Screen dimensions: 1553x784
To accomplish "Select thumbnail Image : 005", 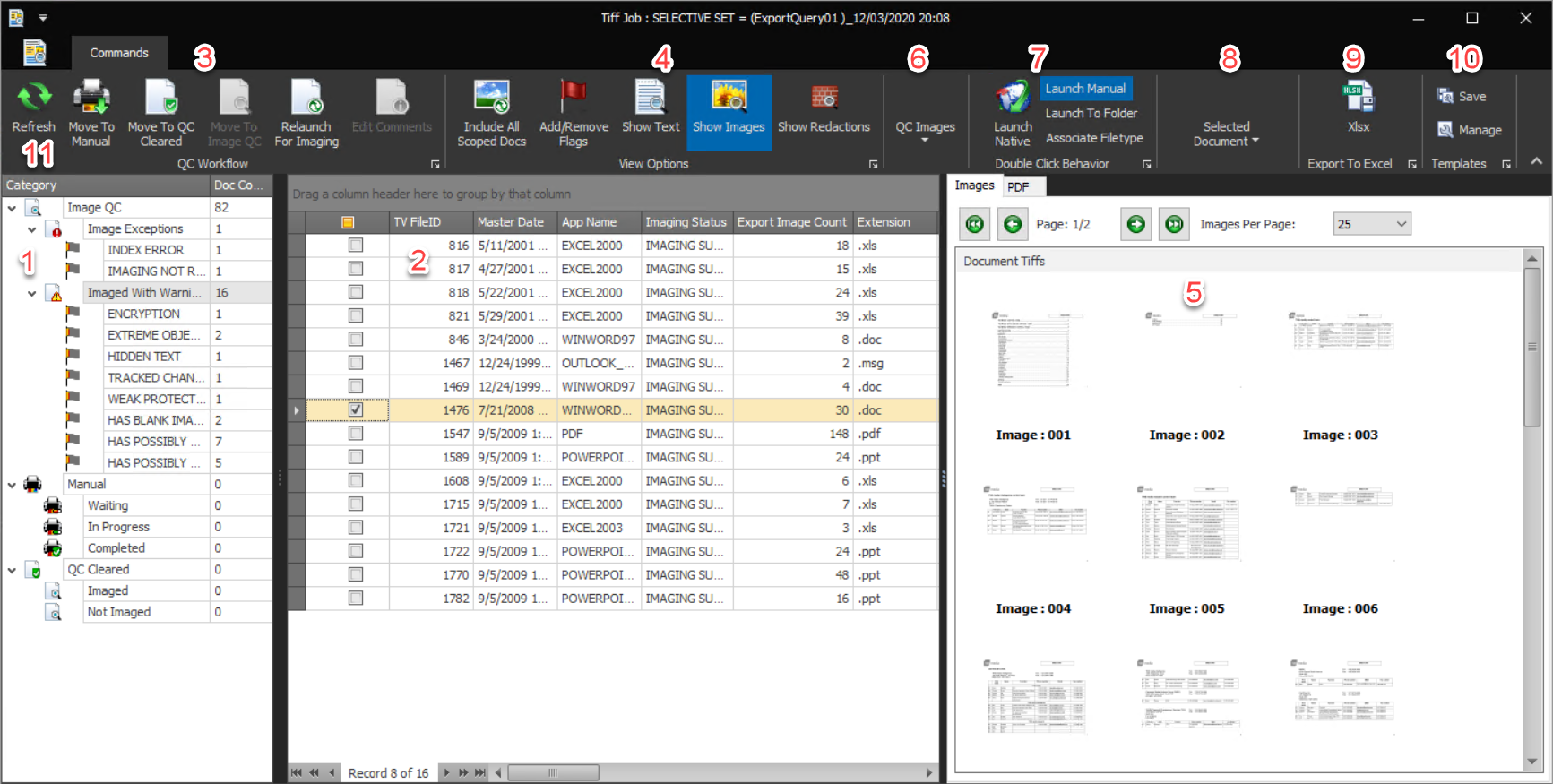I will 1186,550.
